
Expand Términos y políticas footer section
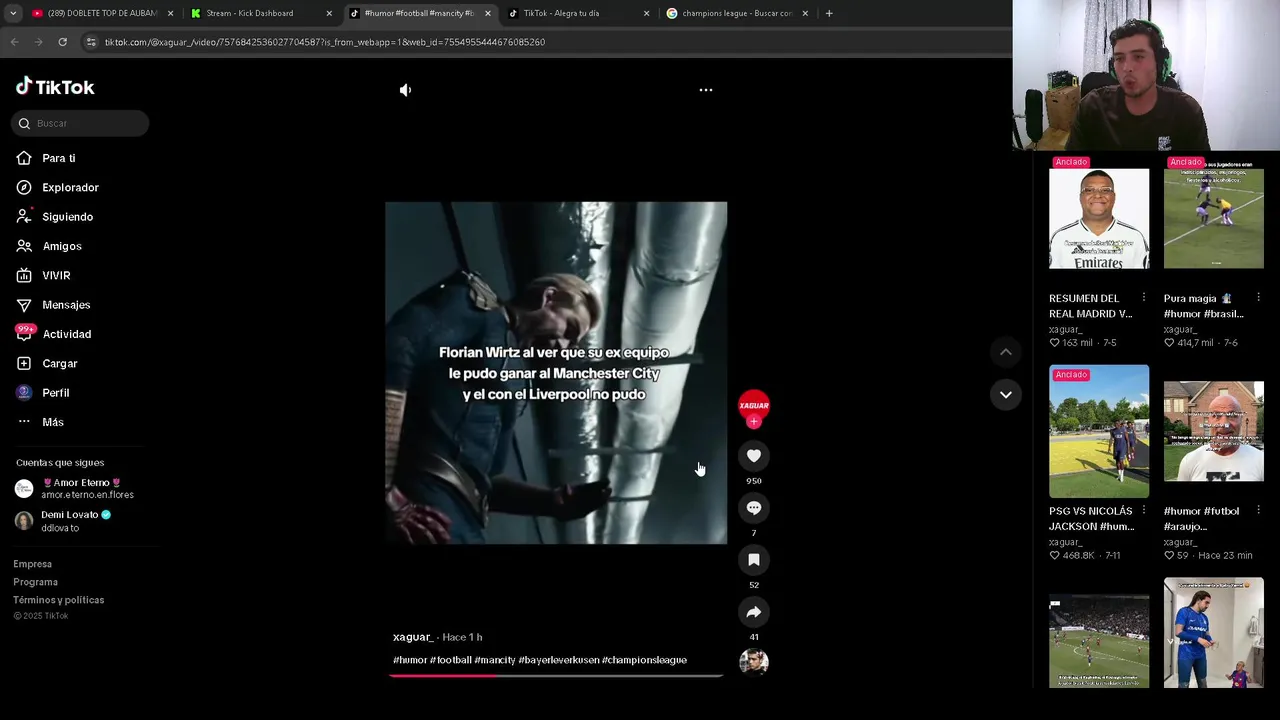59,600
